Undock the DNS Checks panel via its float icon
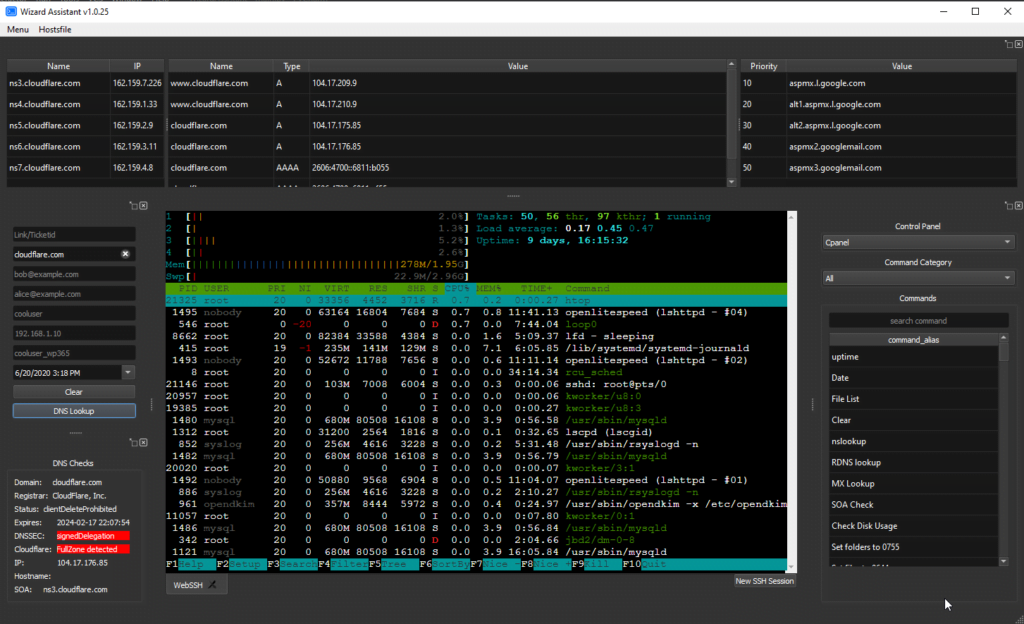 134,443
